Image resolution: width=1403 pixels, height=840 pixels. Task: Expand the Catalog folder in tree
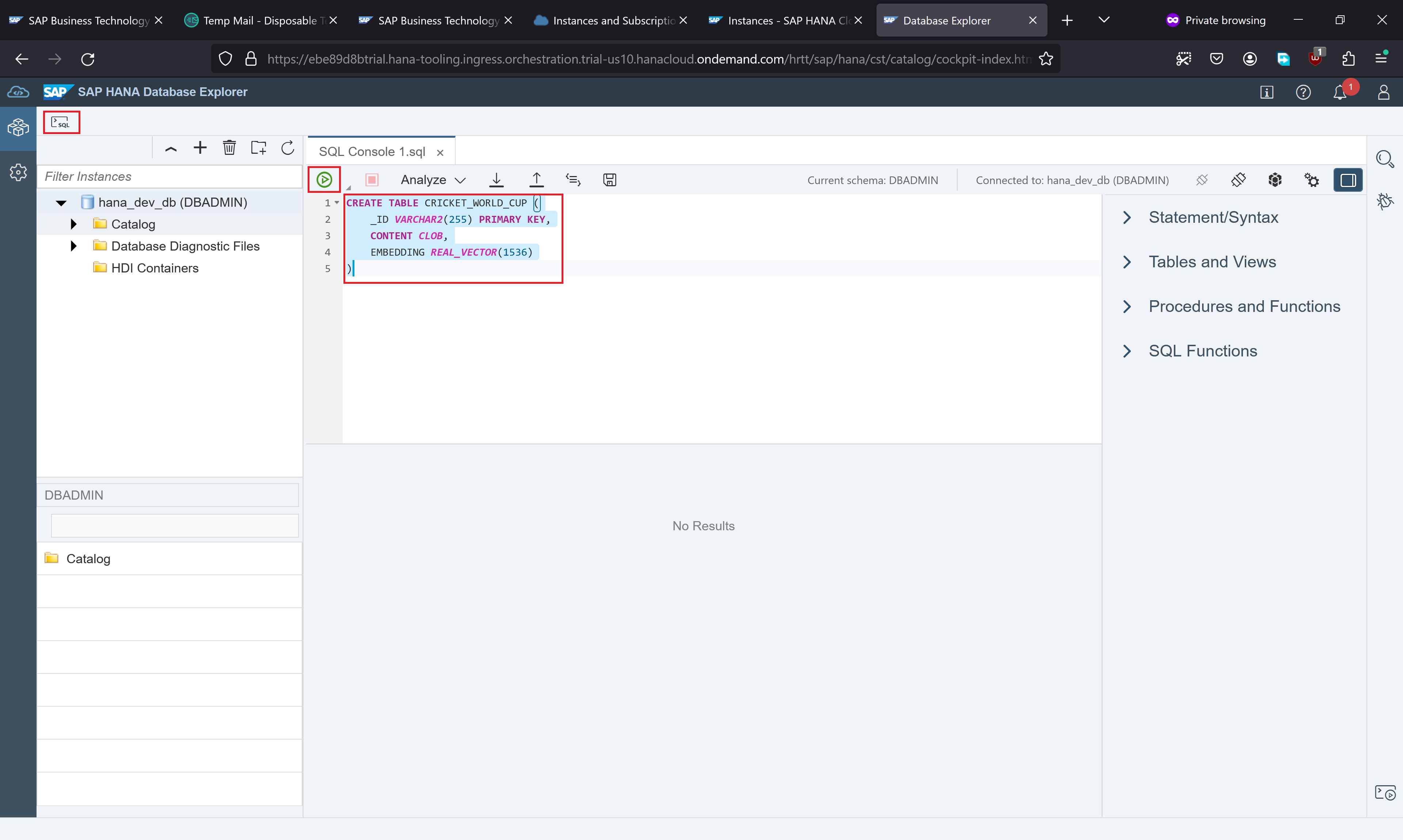[73, 224]
